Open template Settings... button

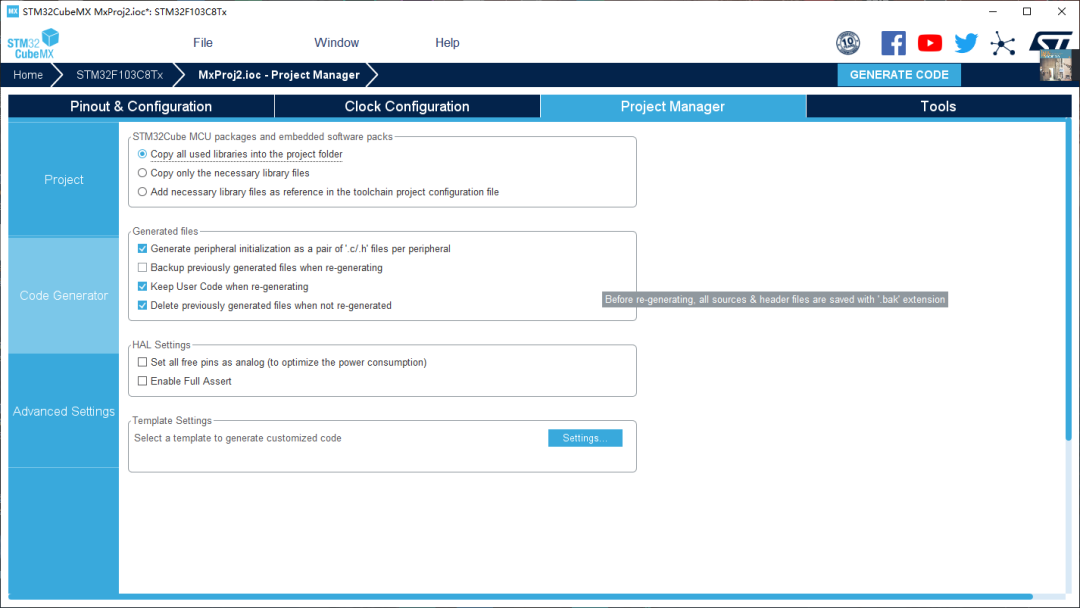[x=585, y=438]
